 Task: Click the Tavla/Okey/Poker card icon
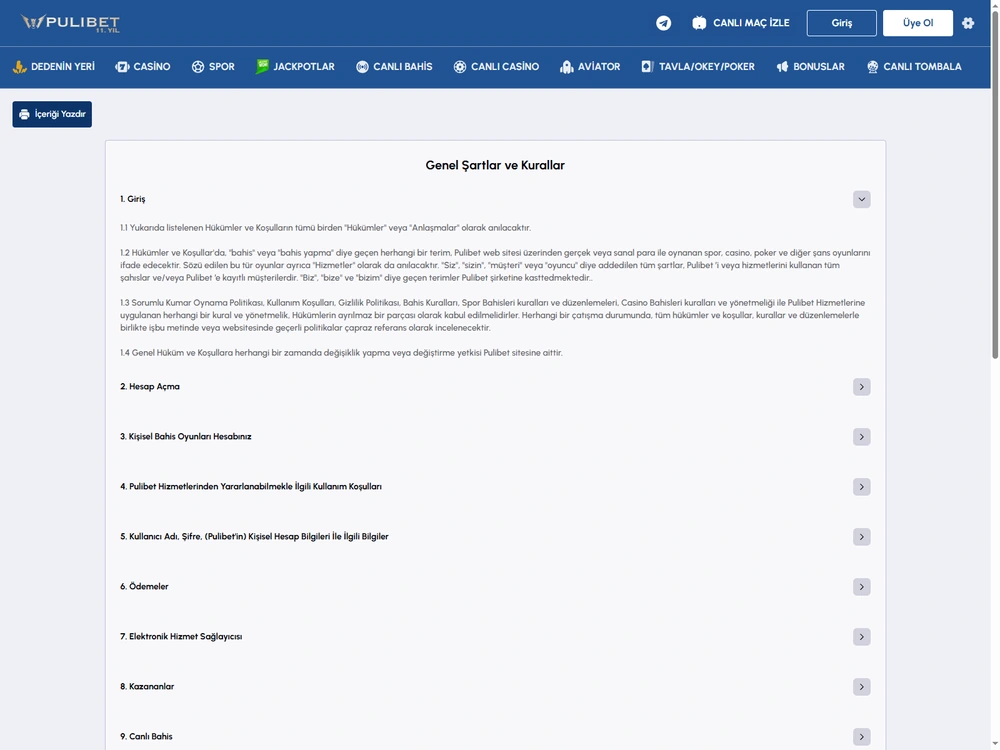(x=647, y=66)
